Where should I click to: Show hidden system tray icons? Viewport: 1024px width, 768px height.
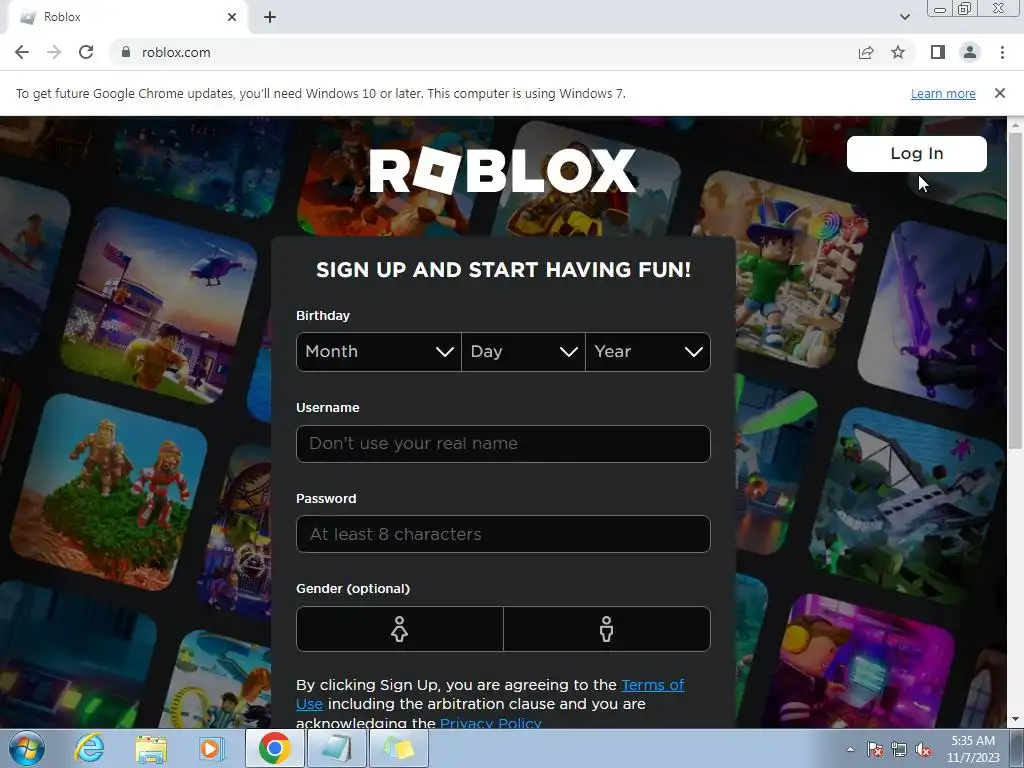[x=850, y=749]
